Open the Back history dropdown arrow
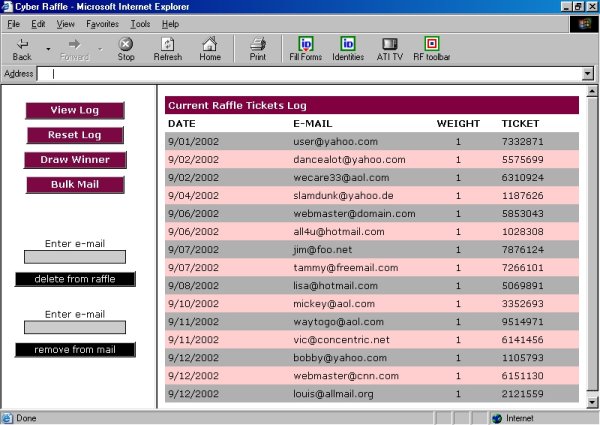600x425 pixels. coord(48,49)
